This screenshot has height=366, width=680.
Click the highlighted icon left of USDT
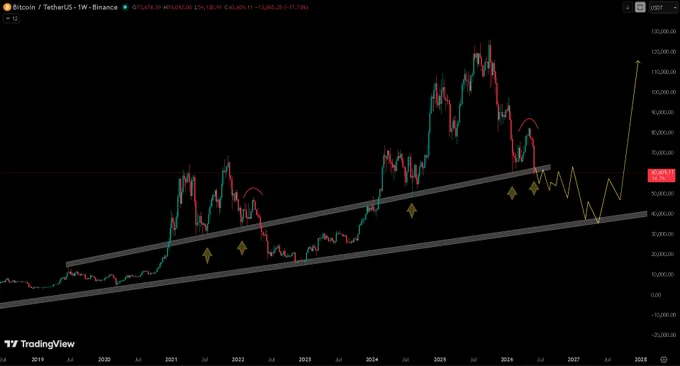pyautogui.click(x=640, y=7)
